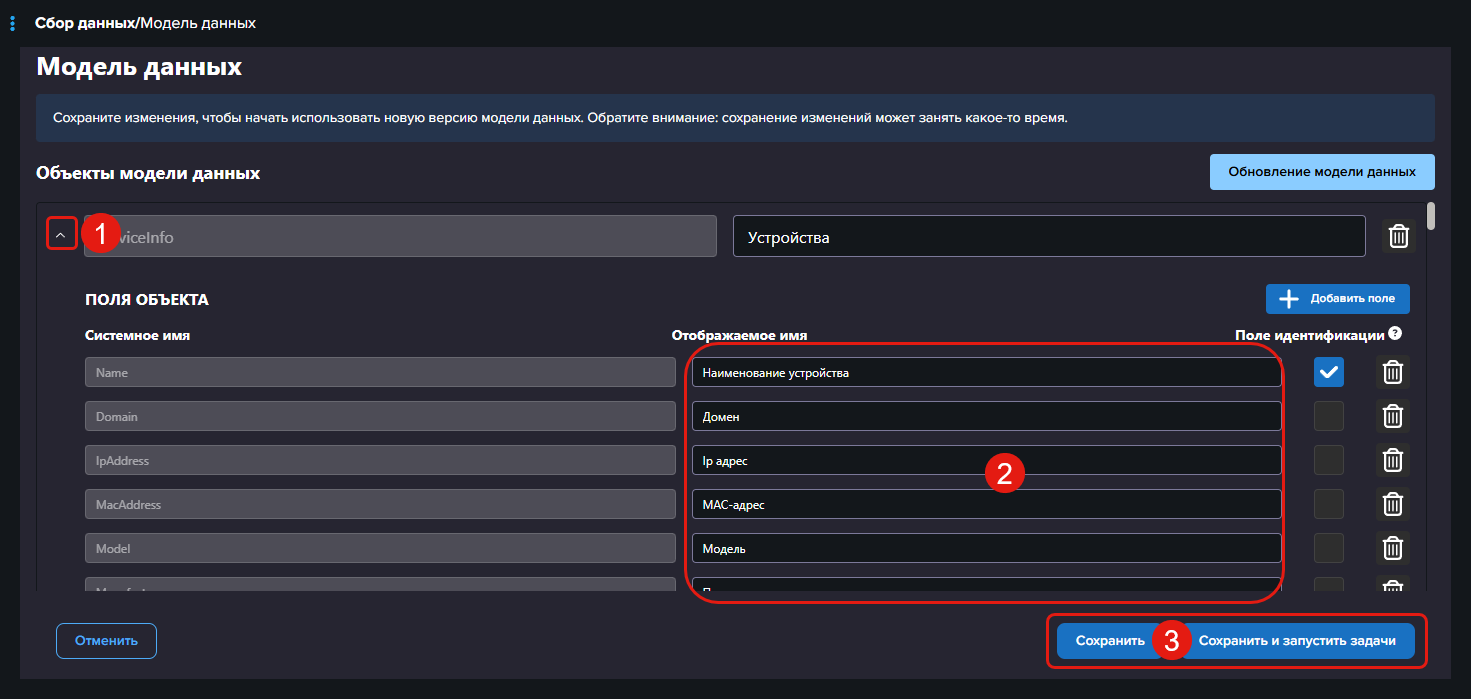Delete the Name field row
Screen dimensions: 1471x699
click(x=1392, y=372)
